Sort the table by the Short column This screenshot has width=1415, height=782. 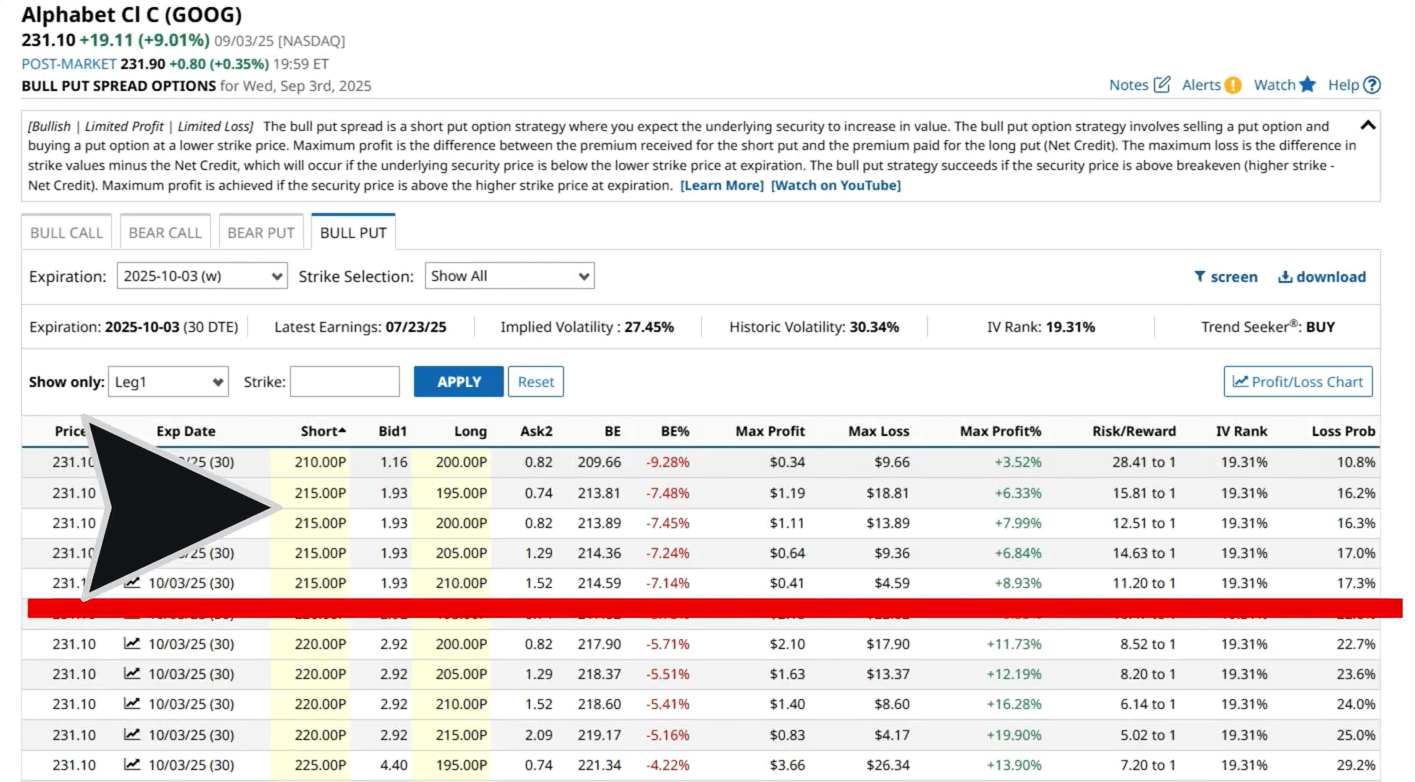click(321, 431)
